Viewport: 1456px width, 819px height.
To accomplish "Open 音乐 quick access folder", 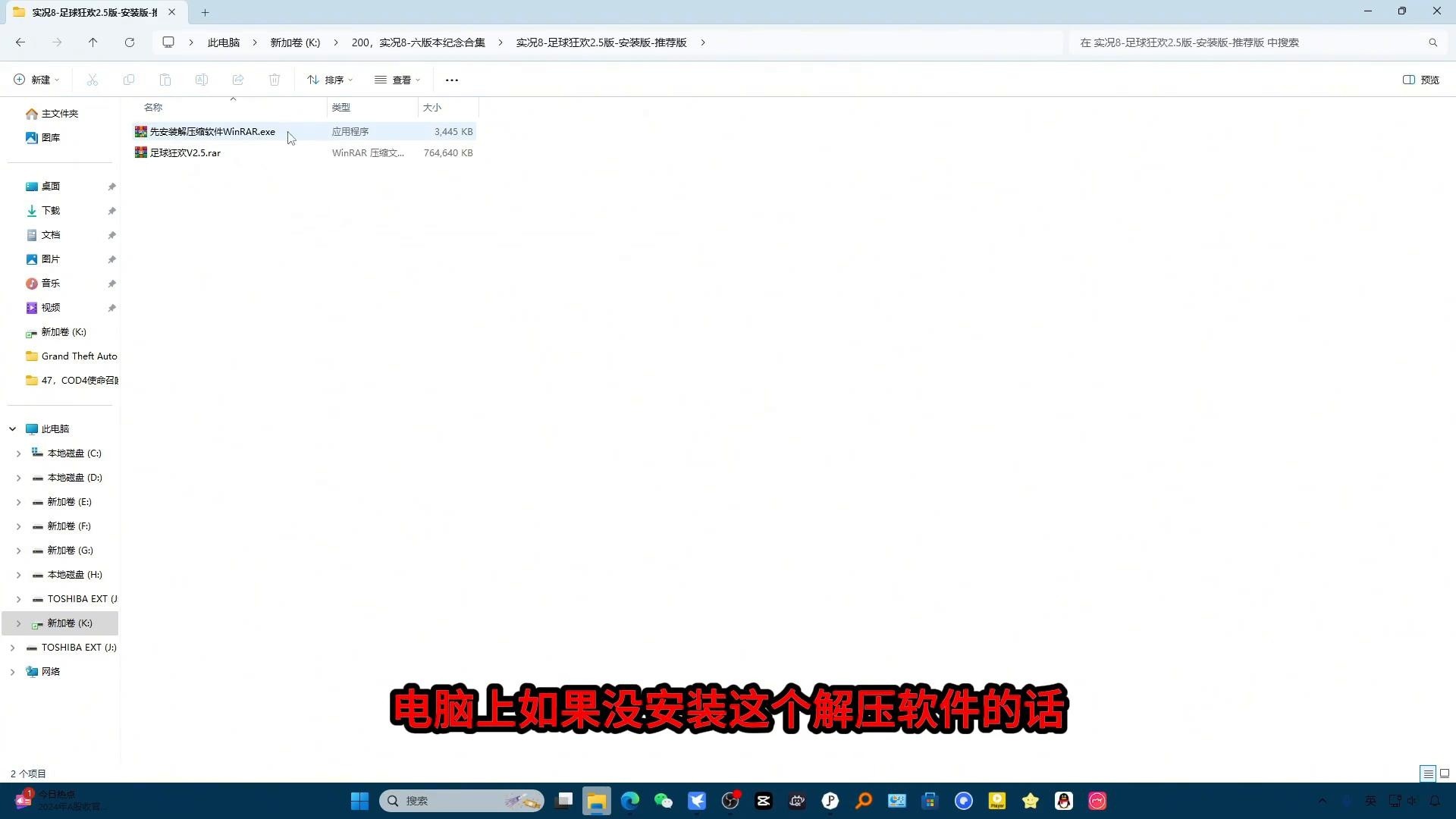I will [x=51, y=283].
